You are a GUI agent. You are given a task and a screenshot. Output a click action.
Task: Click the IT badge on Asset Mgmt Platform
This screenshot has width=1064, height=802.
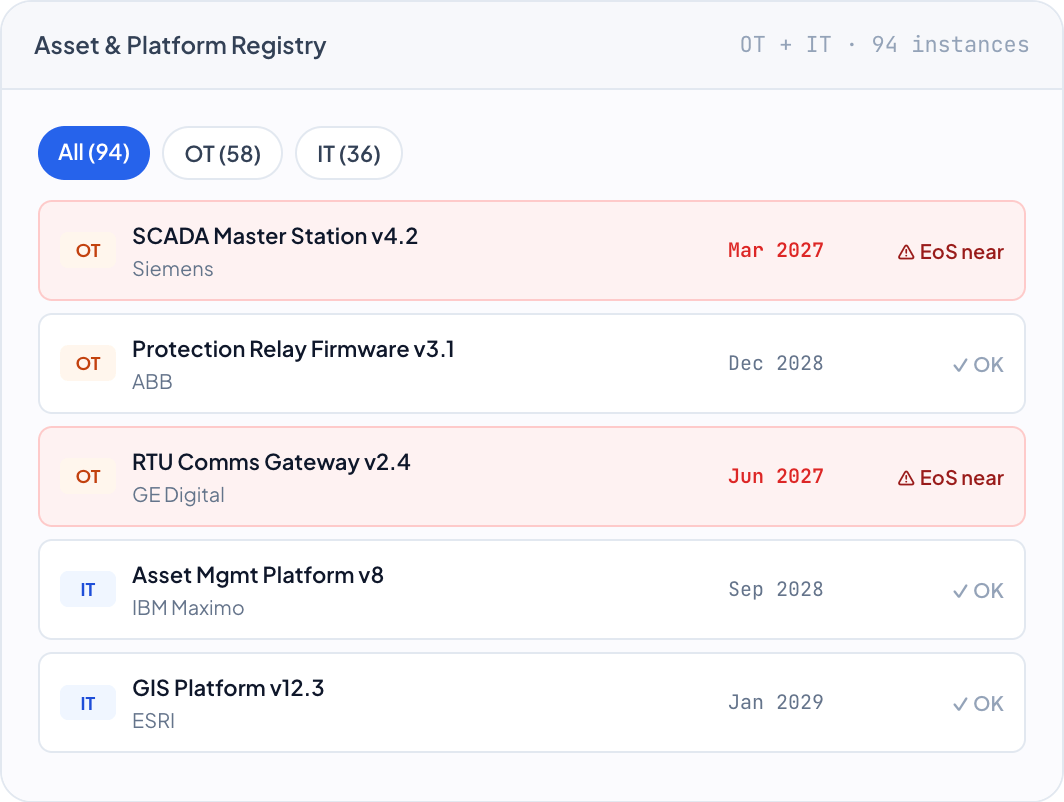(x=88, y=590)
